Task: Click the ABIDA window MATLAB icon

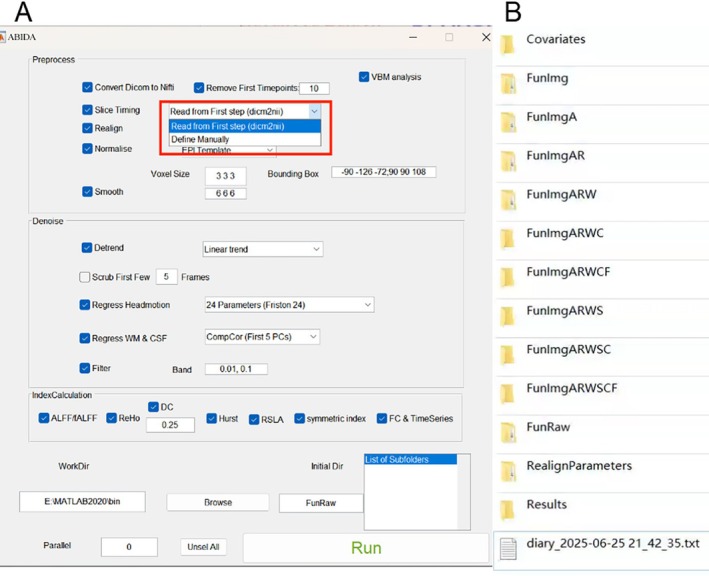Action: (2, 37)
